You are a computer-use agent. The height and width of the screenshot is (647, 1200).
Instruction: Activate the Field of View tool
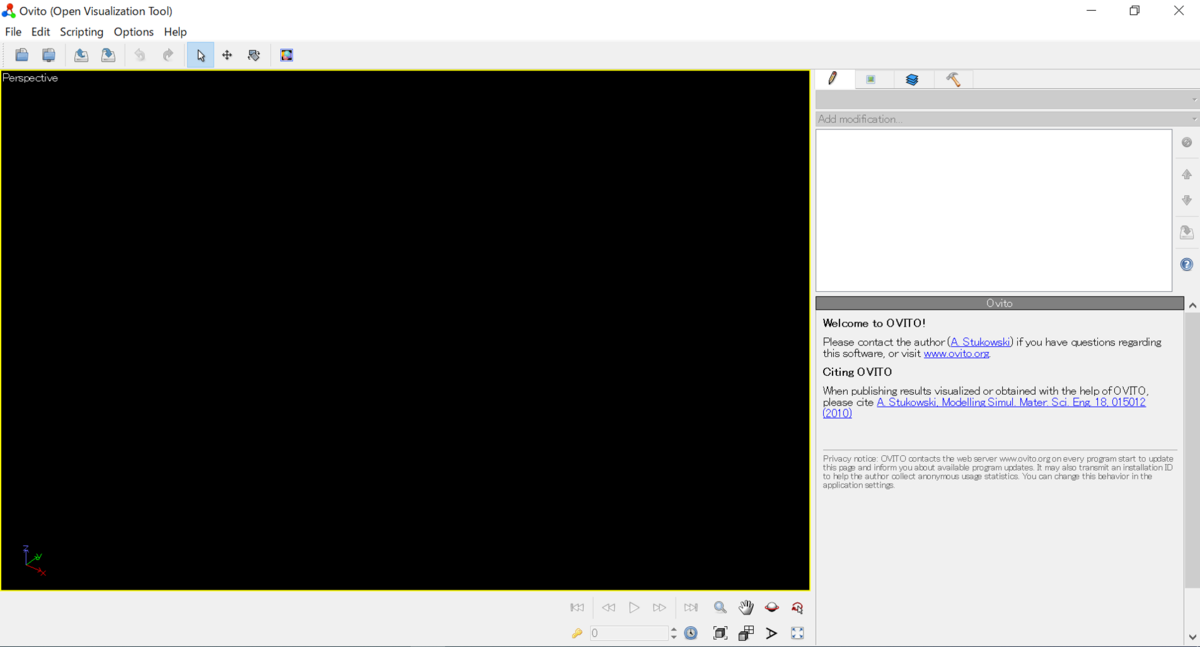pos(772,633)
